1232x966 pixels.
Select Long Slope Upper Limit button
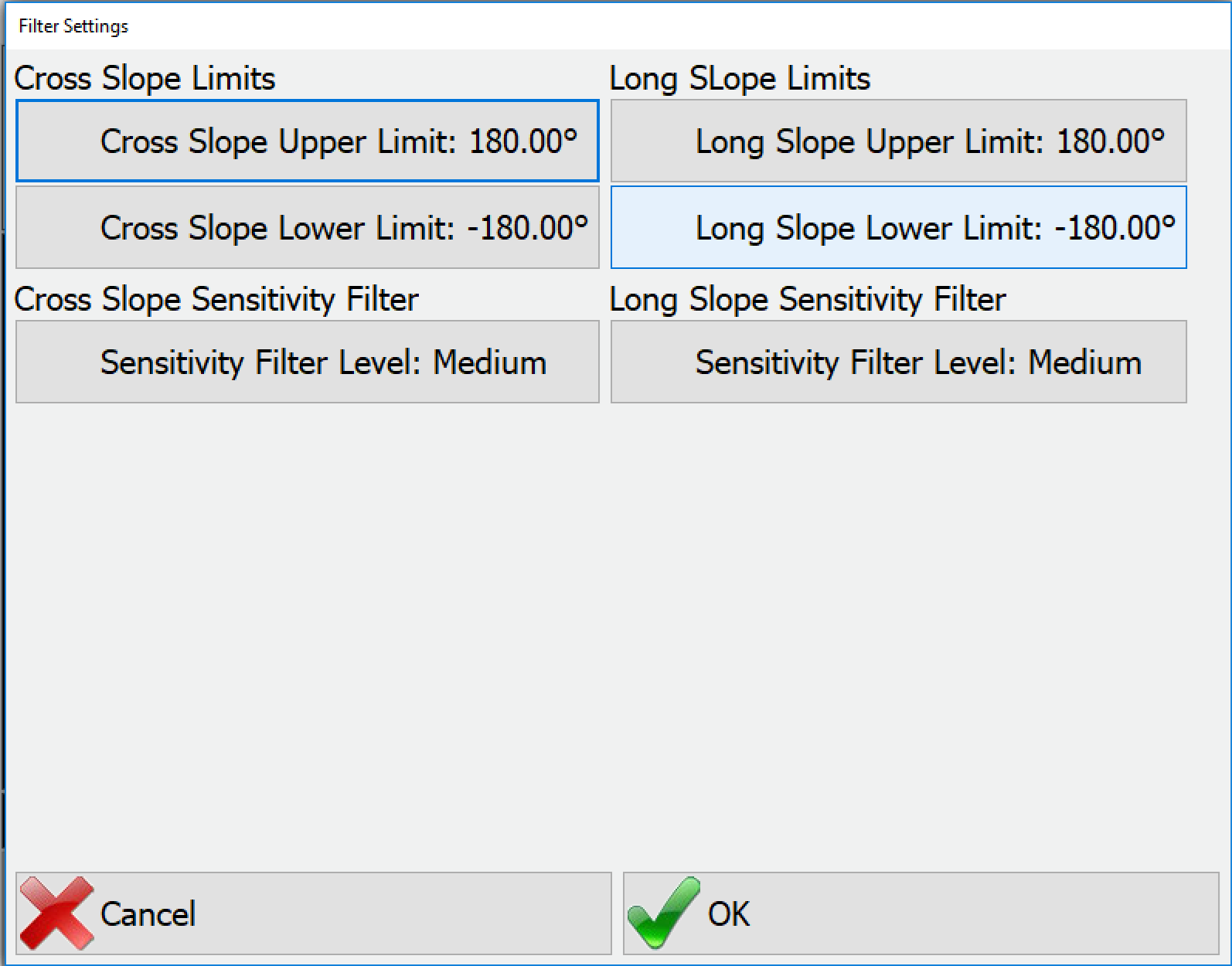898,141
